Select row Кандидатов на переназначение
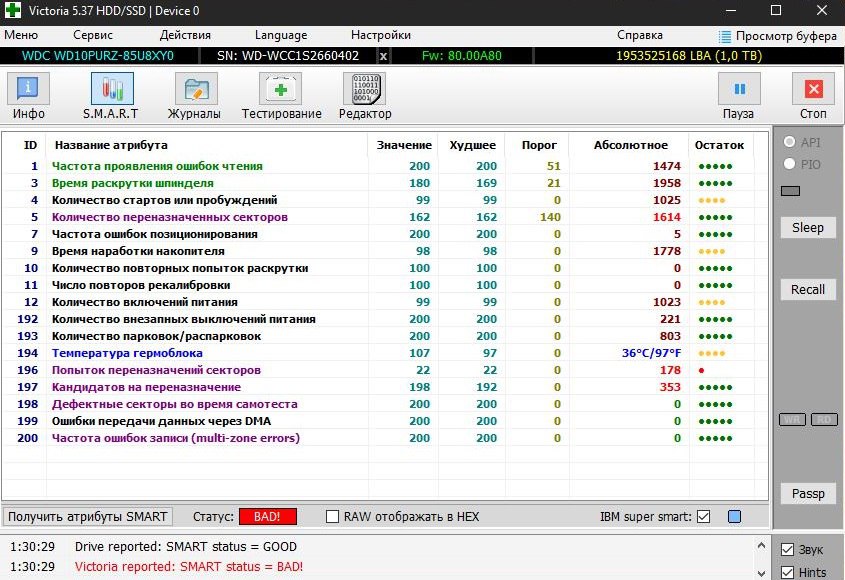Image resolution: width=845 pixels, height=580 pixels. click(385, 386)
